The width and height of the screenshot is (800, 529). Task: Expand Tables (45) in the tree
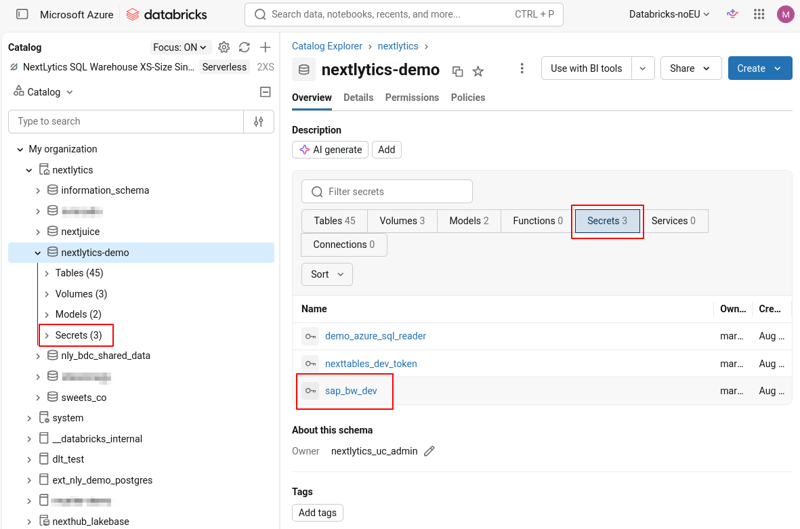[x=46, y=273]
